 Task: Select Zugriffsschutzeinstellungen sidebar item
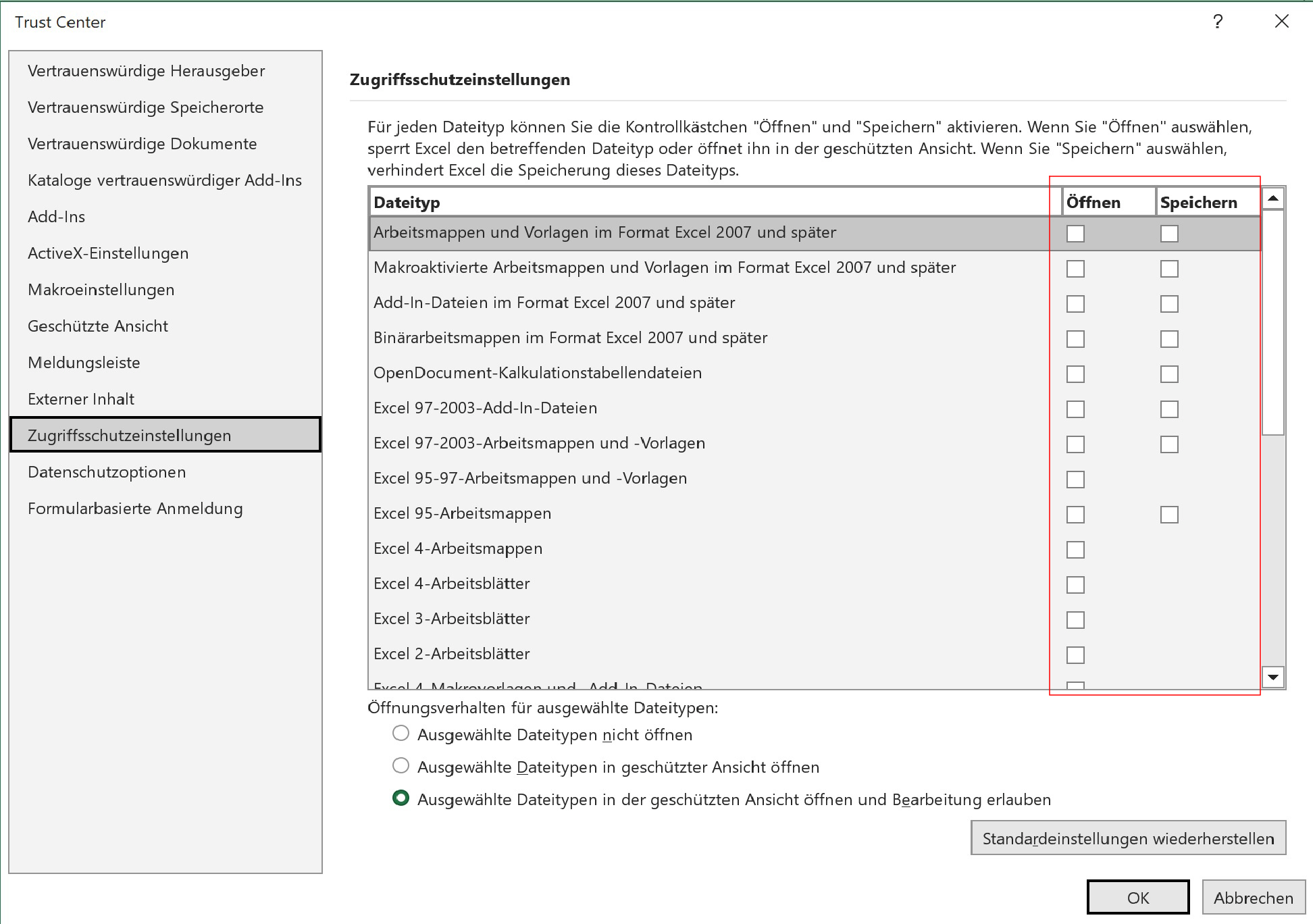tap(165, 434)
